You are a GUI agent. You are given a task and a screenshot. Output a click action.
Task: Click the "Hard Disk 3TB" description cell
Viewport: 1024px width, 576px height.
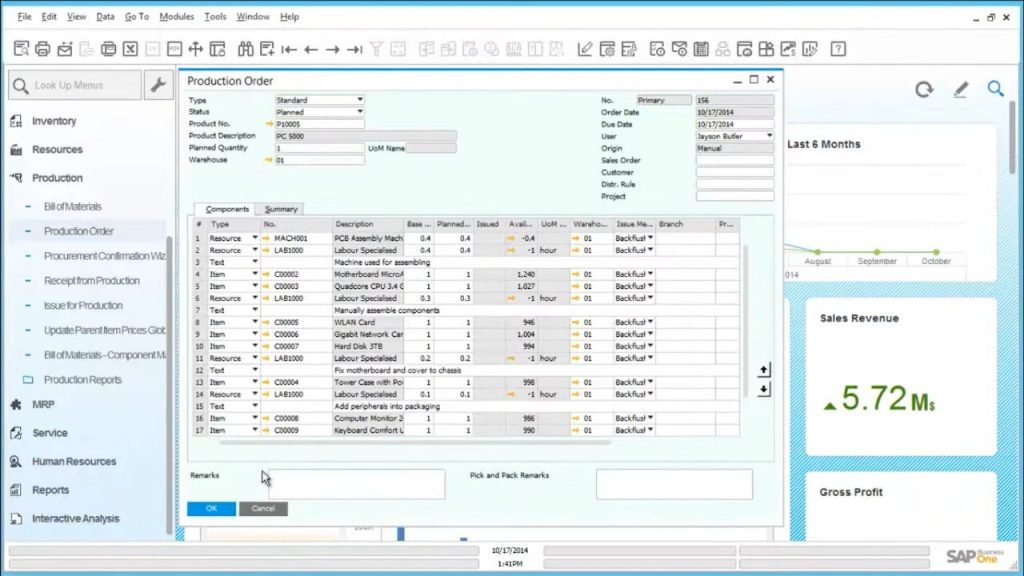tap(368, 346)
